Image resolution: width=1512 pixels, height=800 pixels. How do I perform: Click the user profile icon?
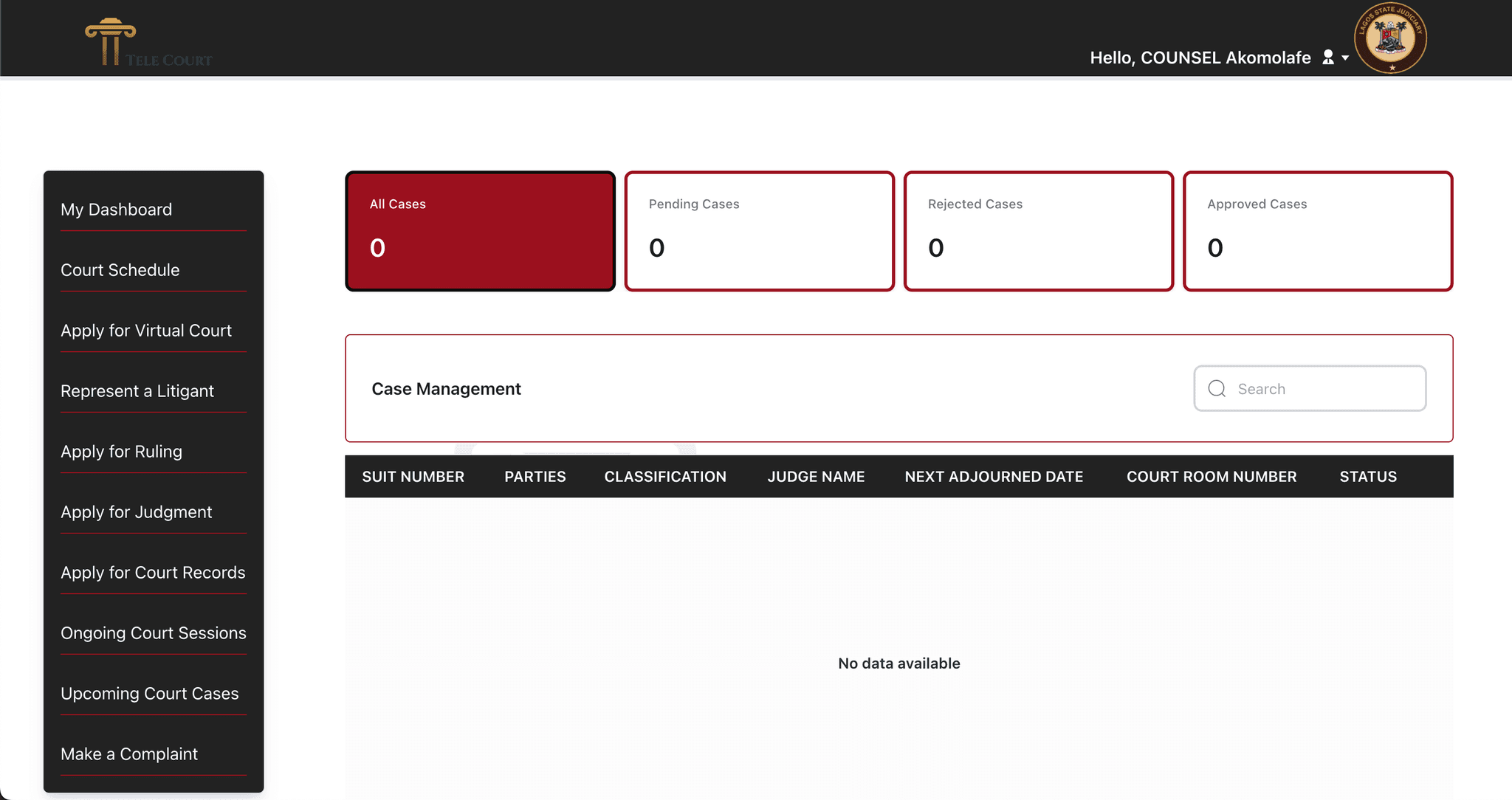(x=1328, y=58)
